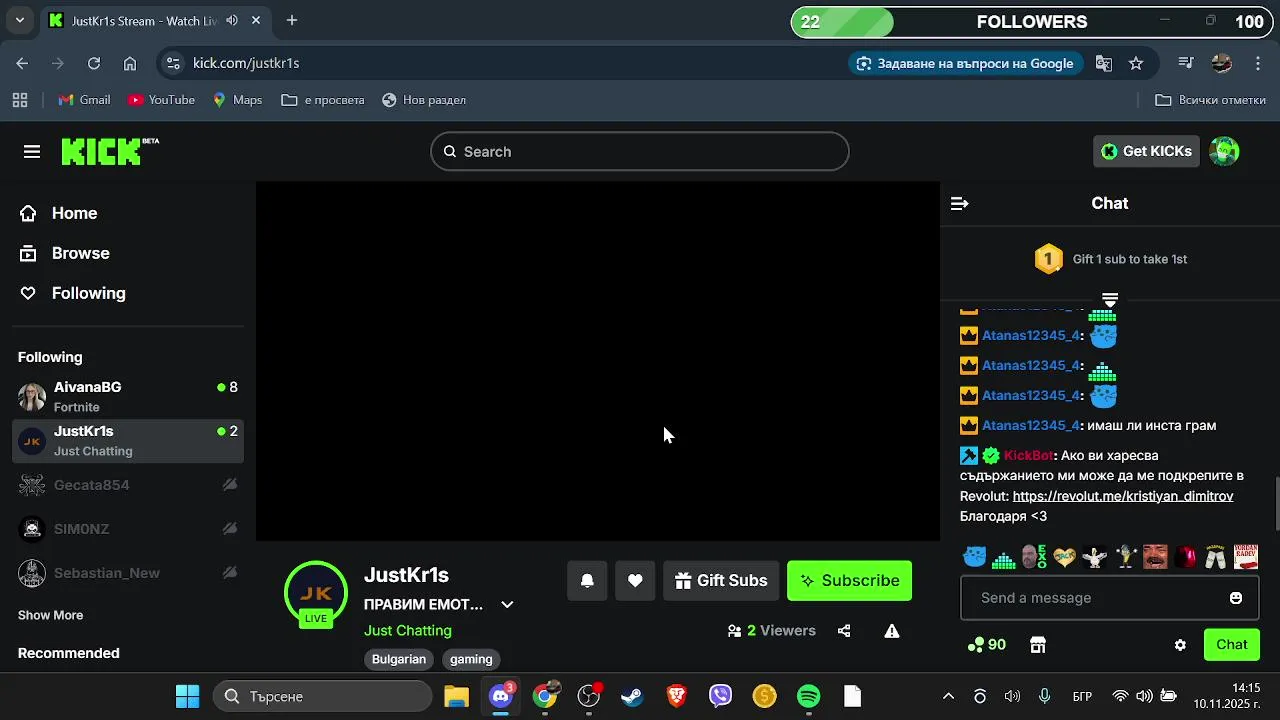Check the 90 channel points balance

coord(987,645)
